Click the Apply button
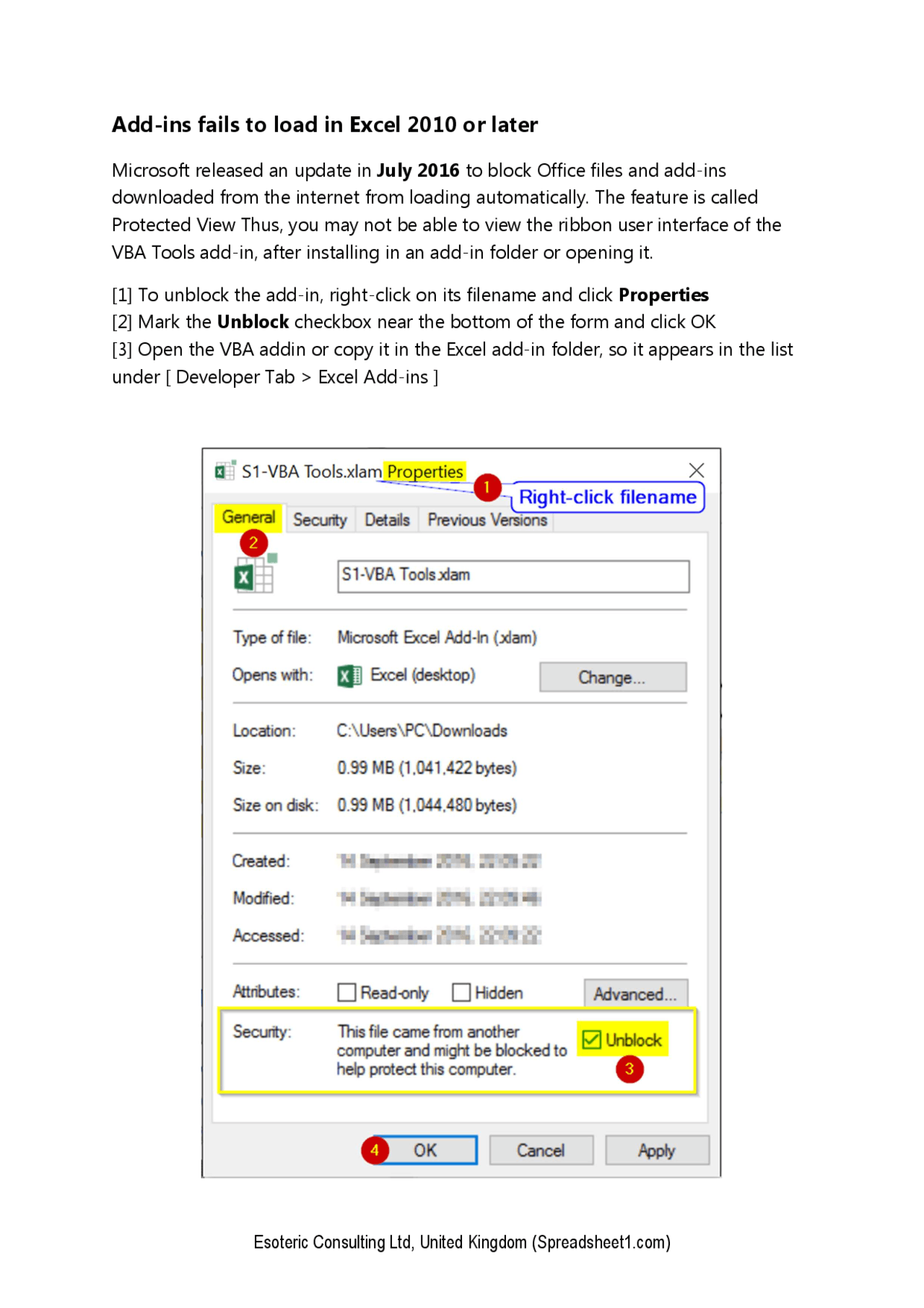Screen dimensions: 924x1308 click(657, 1150)
